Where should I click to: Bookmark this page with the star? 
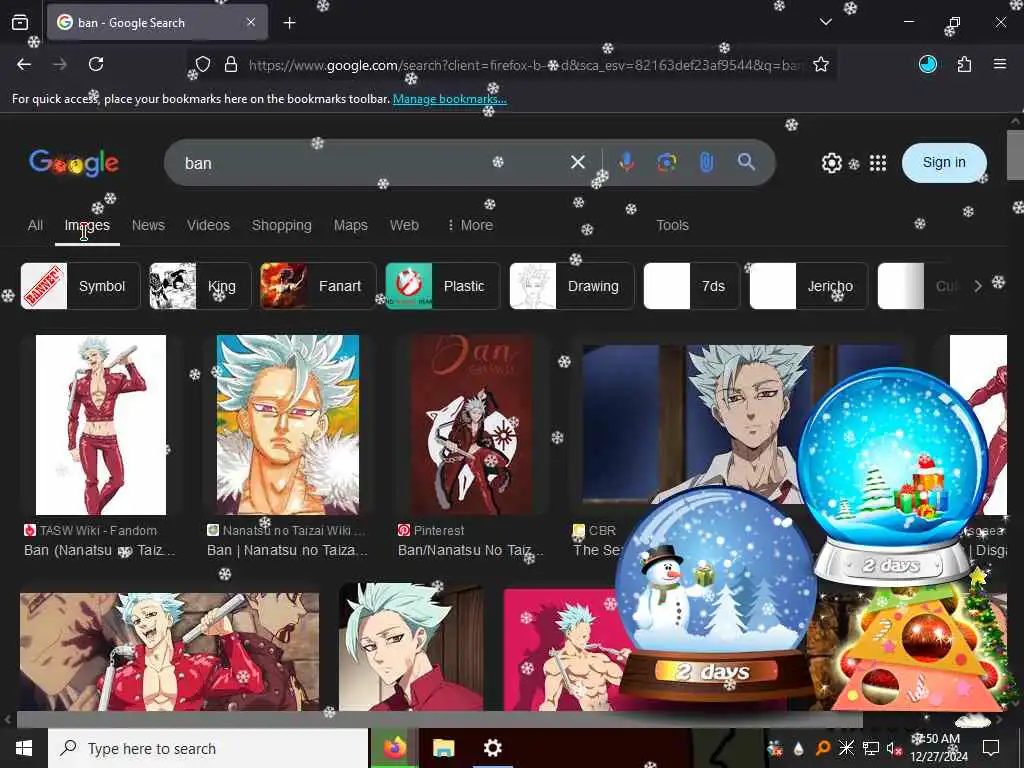(x=821, y=64)
